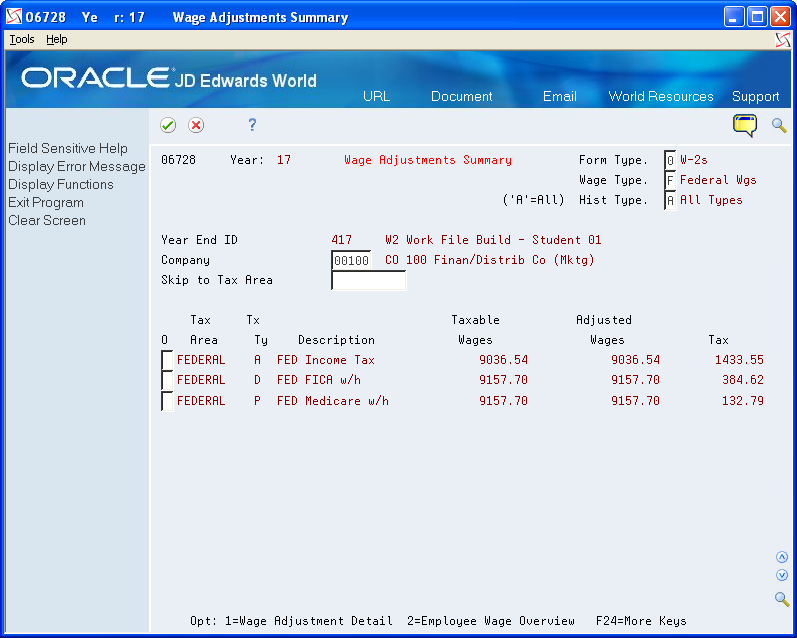Click the green checkmark OK icon
The height and width of the screenshot is (638, 797).
click(168, 125)
